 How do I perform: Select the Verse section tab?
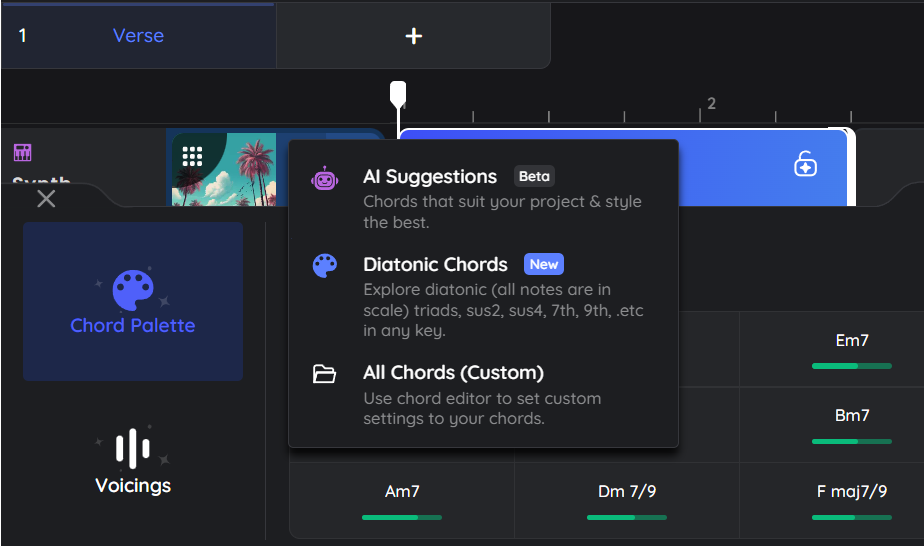(138, 35)
